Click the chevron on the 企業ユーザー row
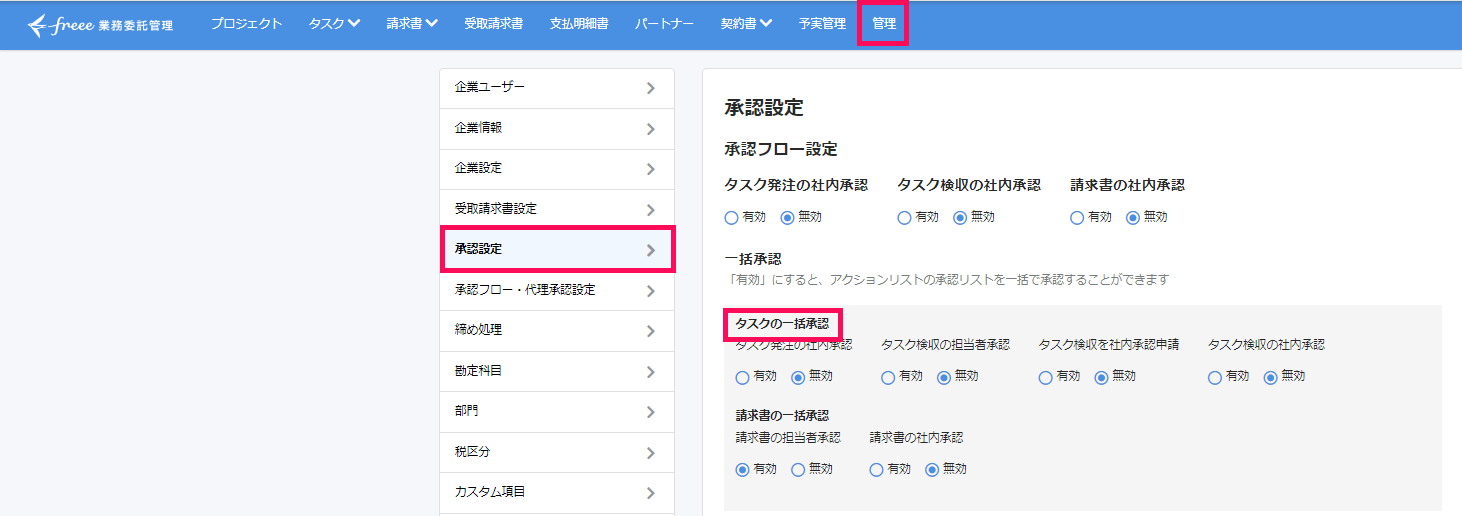This screenshot has height=516, width=1462. [651, 88]
